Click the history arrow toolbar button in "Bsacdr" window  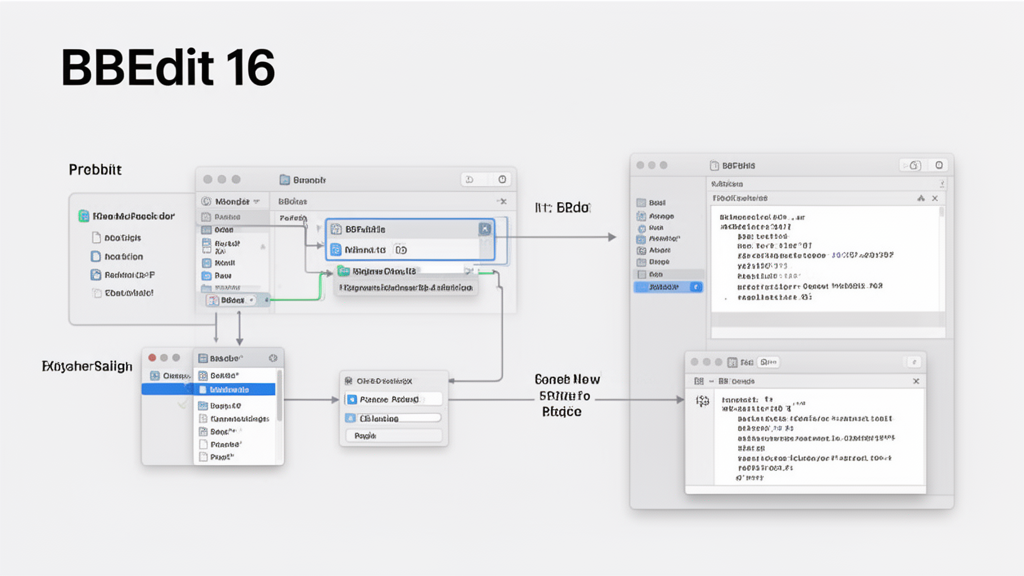pyautogui.click(x=470, y=180)
